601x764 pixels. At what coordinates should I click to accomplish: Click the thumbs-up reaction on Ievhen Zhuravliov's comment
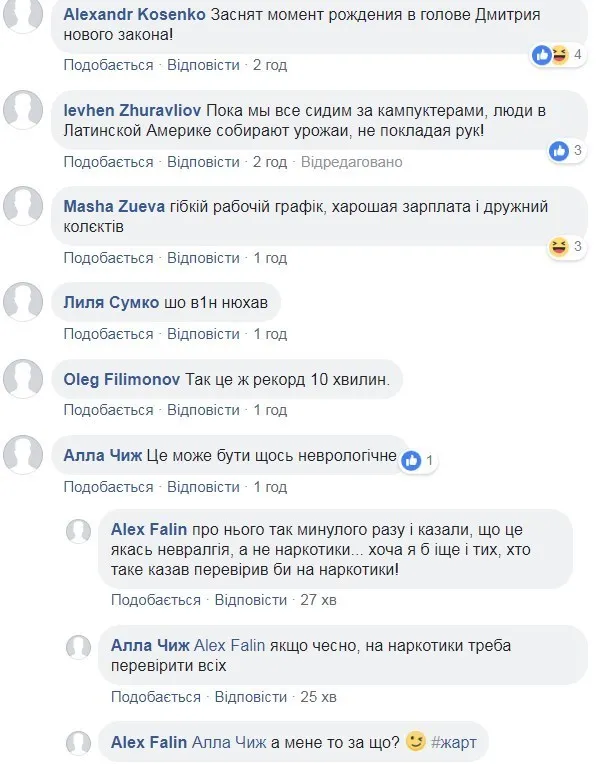[x=559, y=151]
